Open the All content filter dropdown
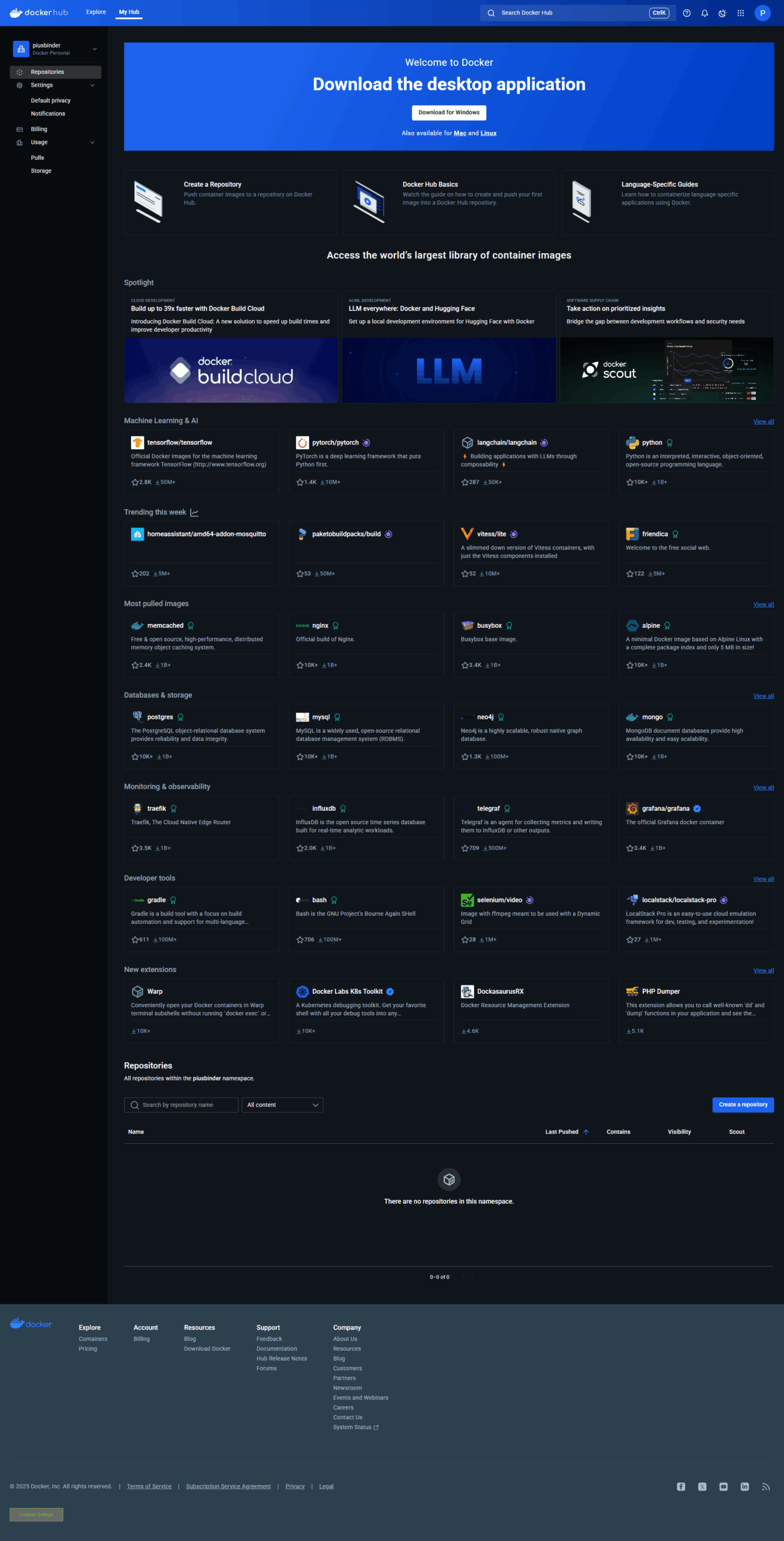784x1541 pixels. (x=282, y=1105)
